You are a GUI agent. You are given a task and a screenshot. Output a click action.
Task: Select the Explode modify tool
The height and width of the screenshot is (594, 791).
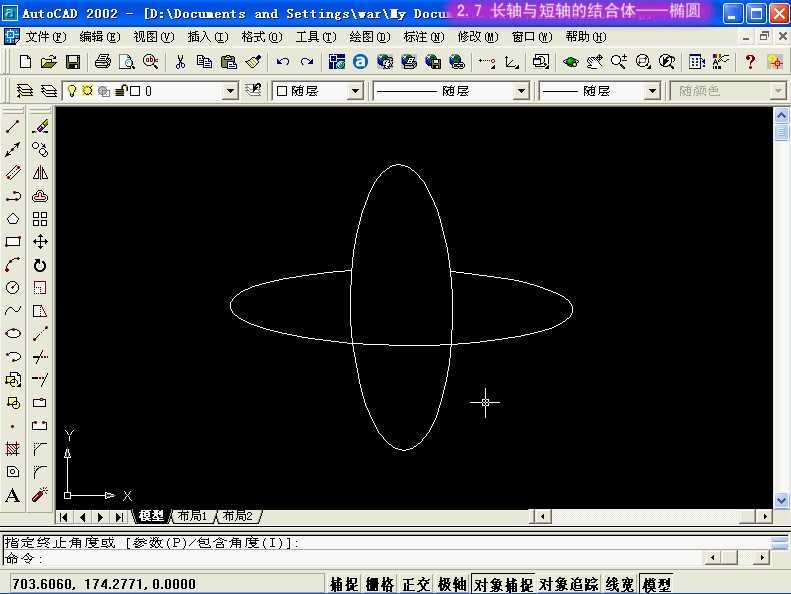40,495
